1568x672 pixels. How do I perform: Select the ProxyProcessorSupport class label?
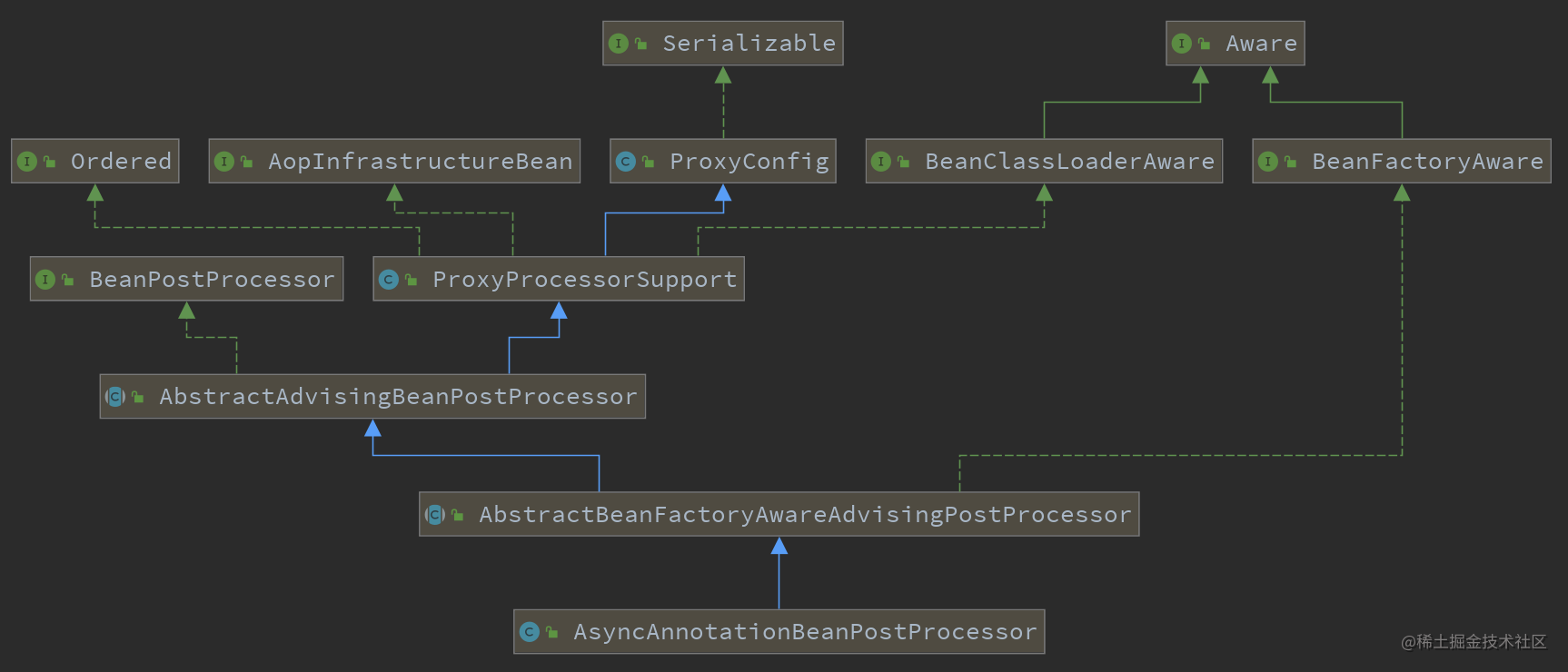[584, 280]
